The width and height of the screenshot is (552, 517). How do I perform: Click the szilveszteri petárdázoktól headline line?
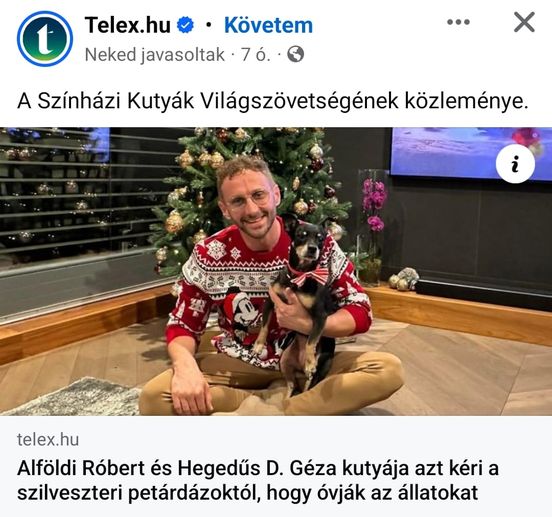[x=247, y=493]
